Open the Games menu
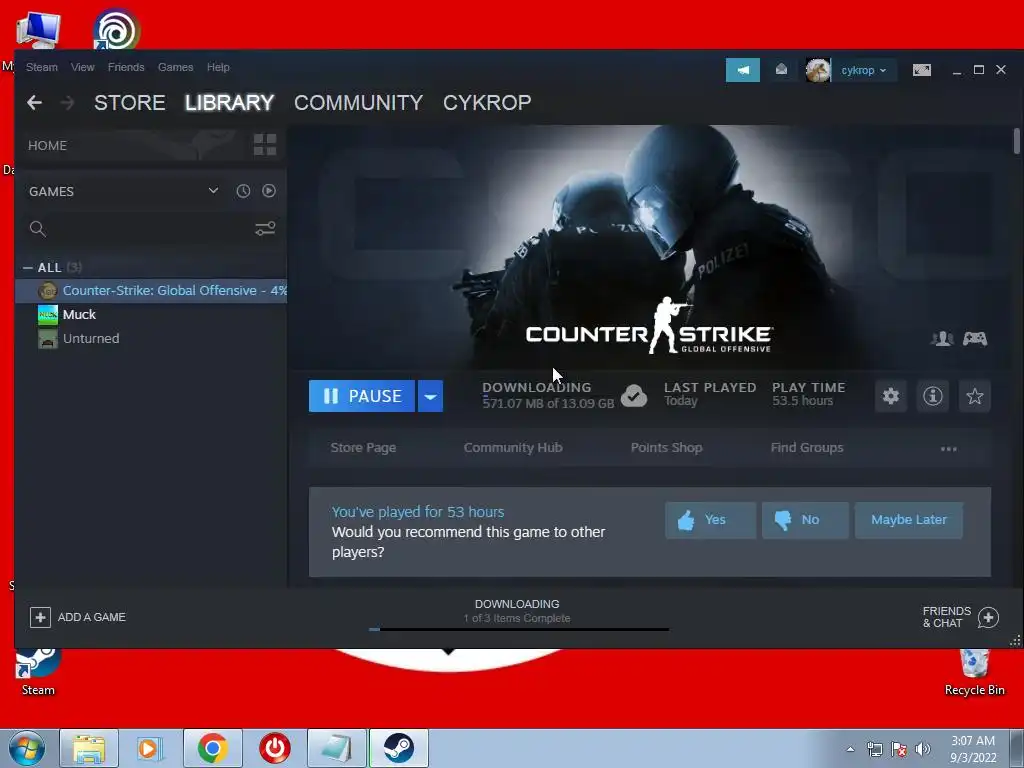 [x=175, y=67]
